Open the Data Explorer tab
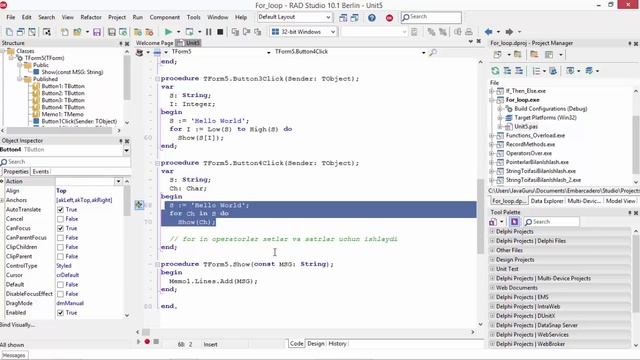The height and width of the screenshot is (360, 640). (547, 201)
